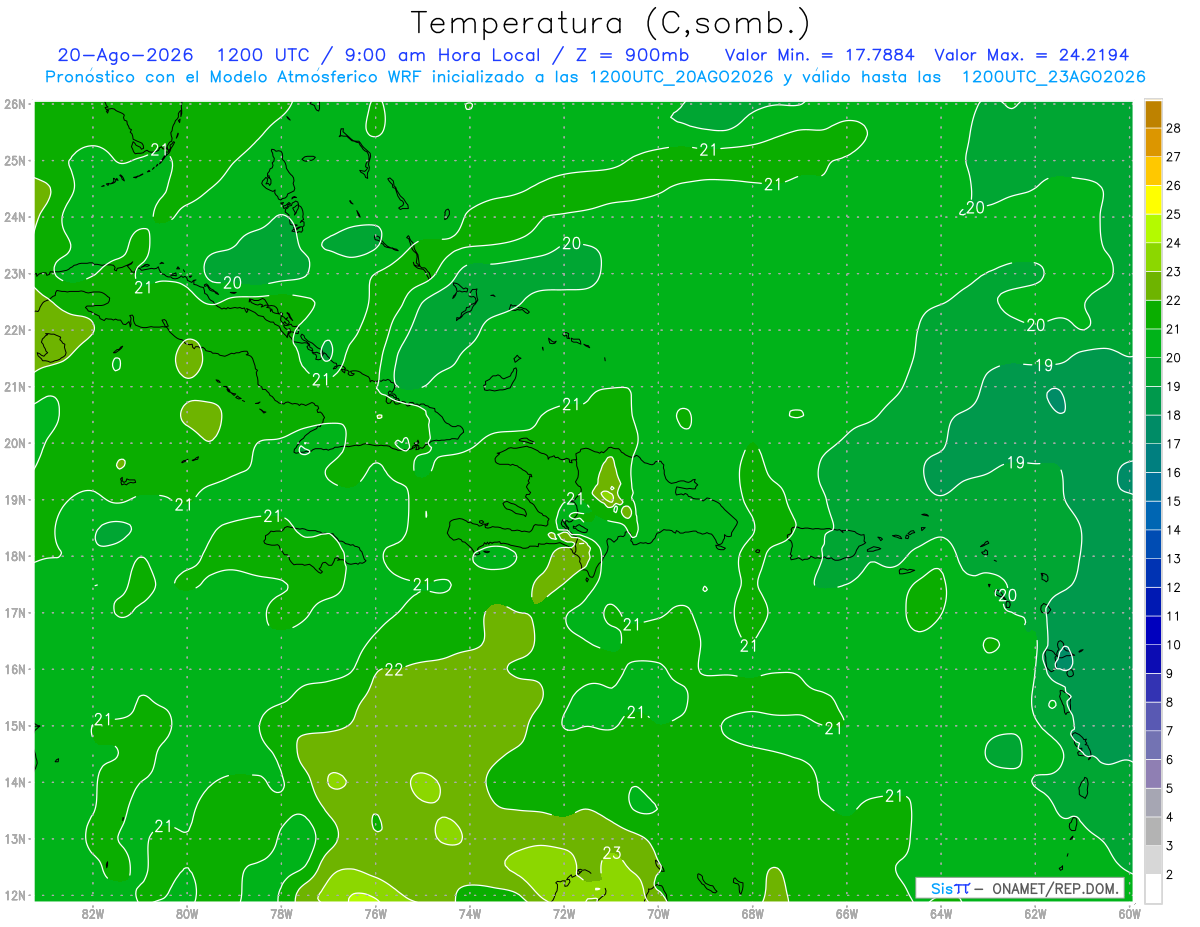Click the colorbar scale label '5'
This screenshot has height=927, width=1200.
[1170, 788]
